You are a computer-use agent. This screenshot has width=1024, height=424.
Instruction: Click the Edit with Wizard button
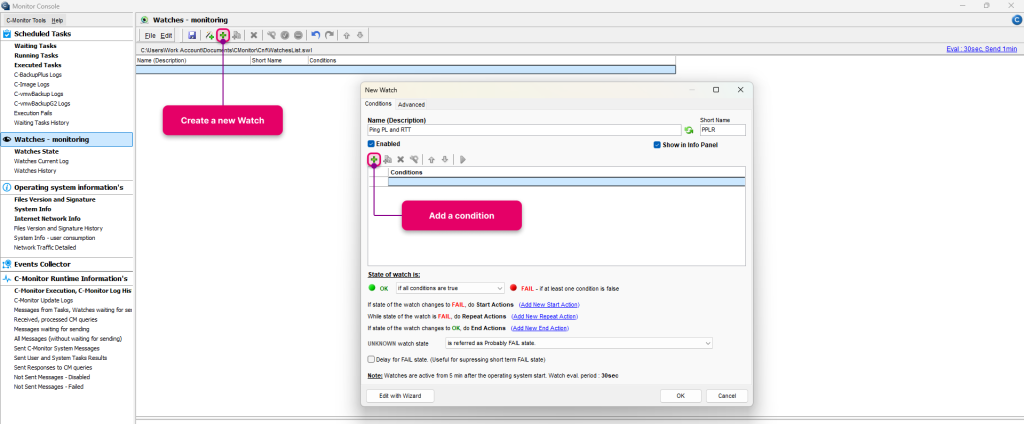[x=400, y=396]
